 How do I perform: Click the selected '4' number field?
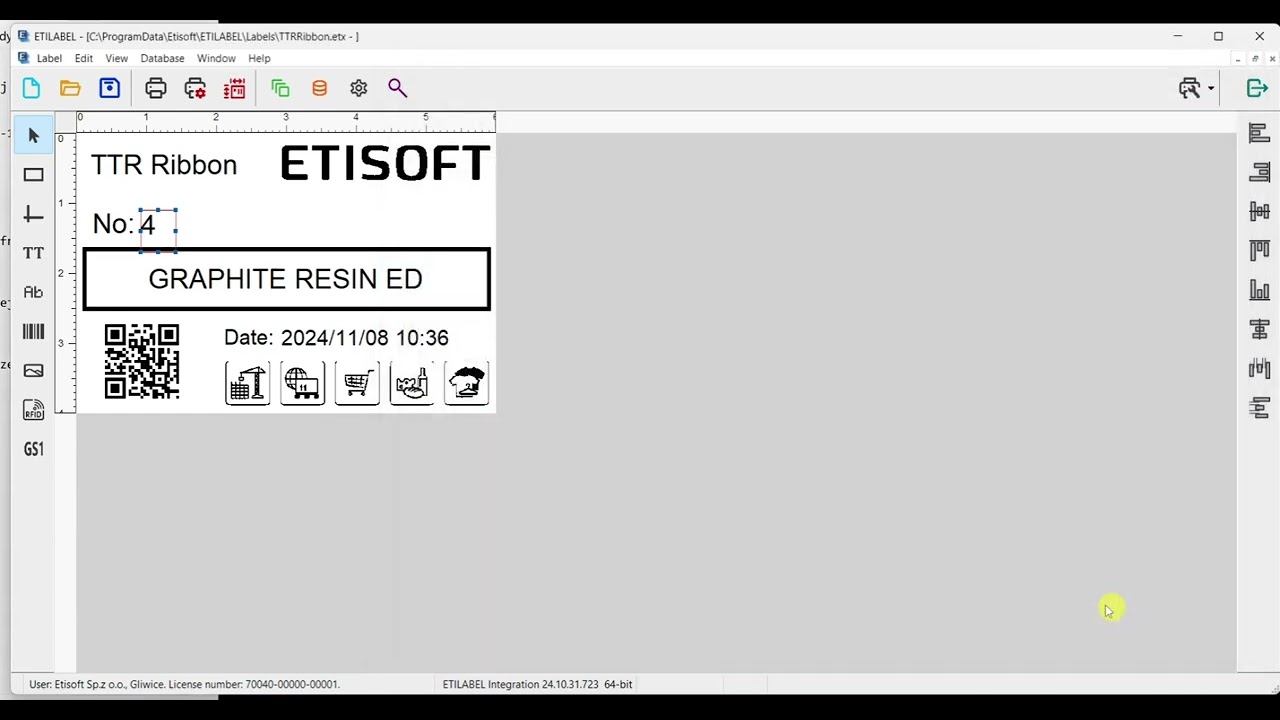(x=158, y=230)
